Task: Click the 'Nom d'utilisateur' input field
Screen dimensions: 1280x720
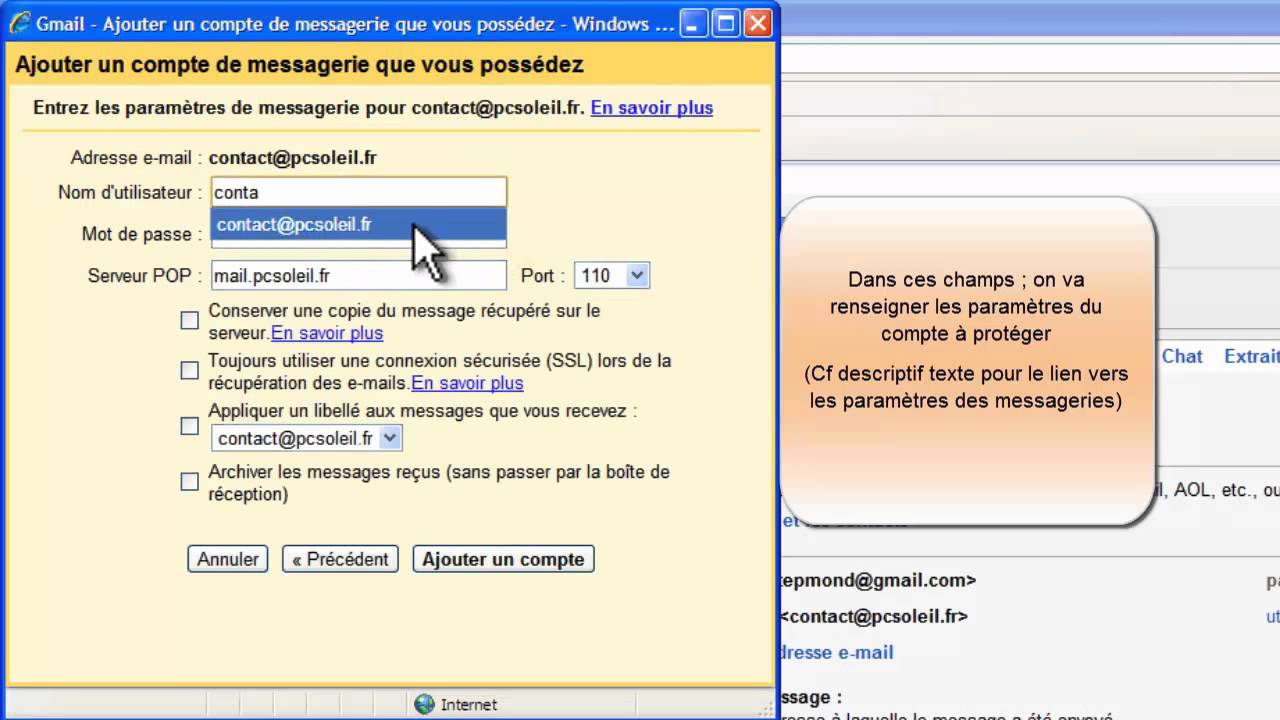Action: click(359, 192)
